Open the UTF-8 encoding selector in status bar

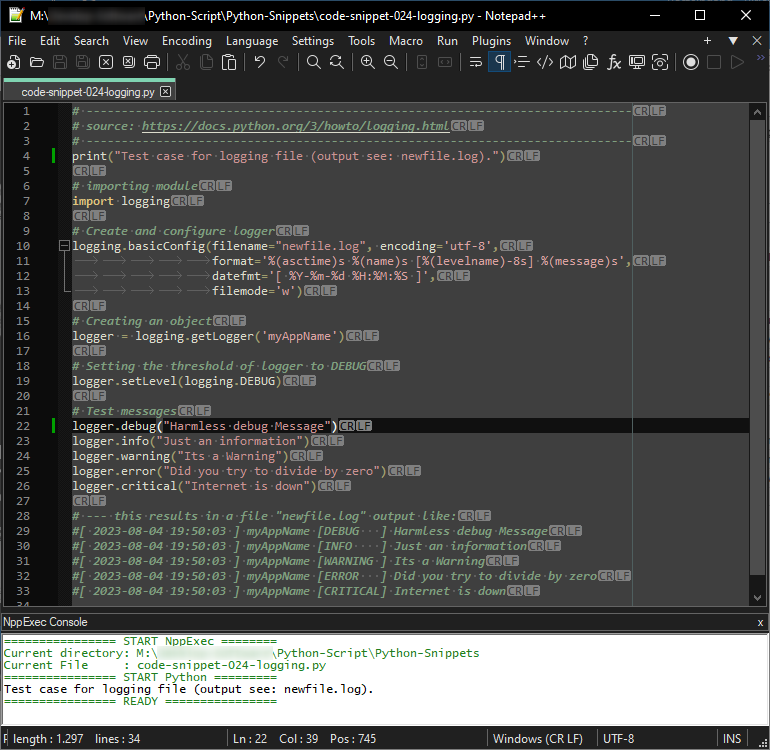[618, 739]
